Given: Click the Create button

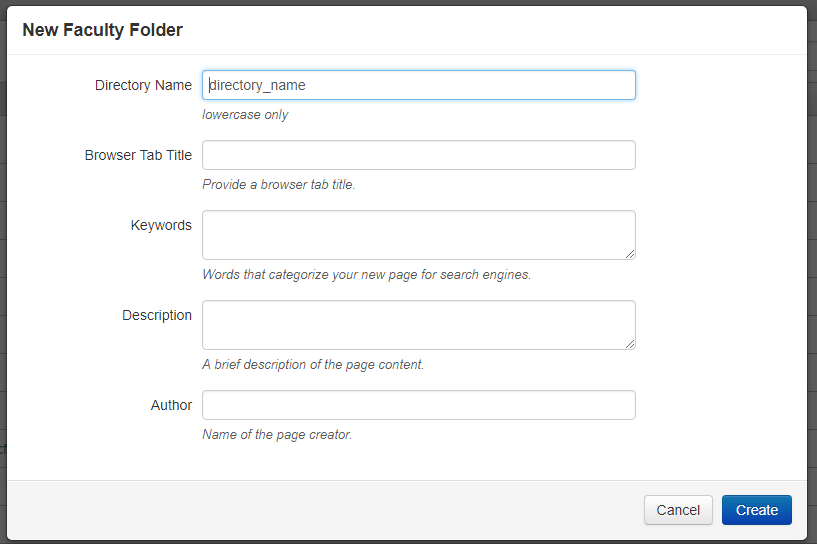Looking at the screenshot, I should click(x=756, y=510).
